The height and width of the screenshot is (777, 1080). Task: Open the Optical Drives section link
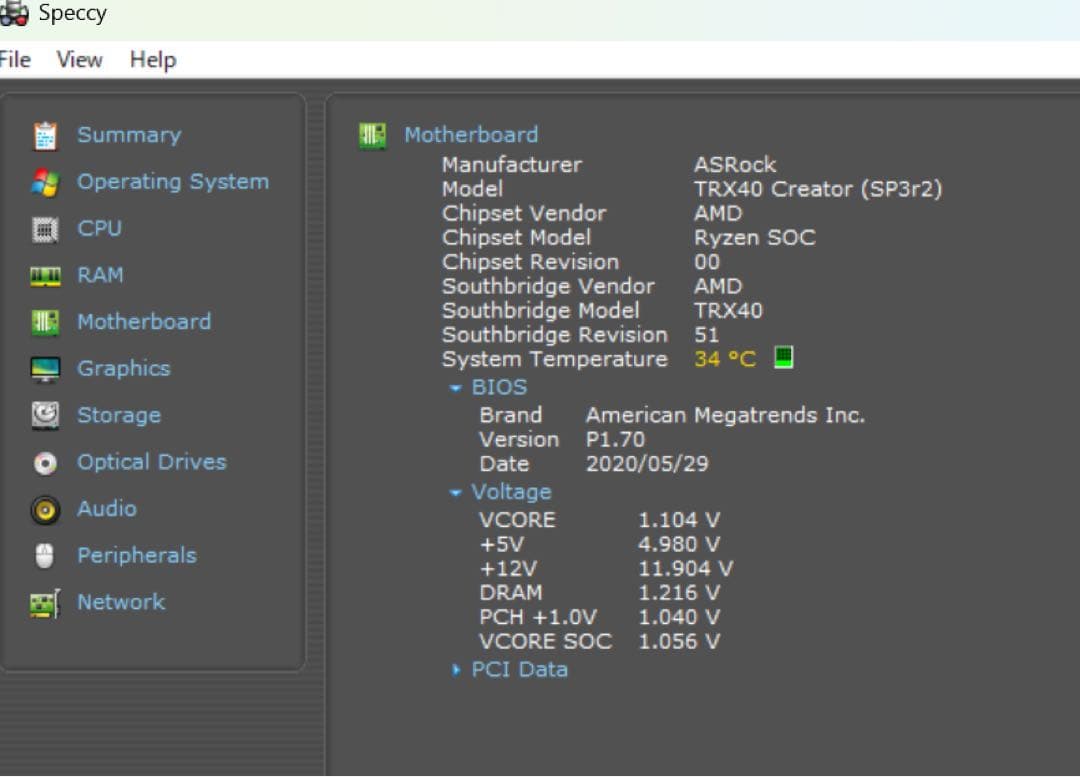pos(152,462)
